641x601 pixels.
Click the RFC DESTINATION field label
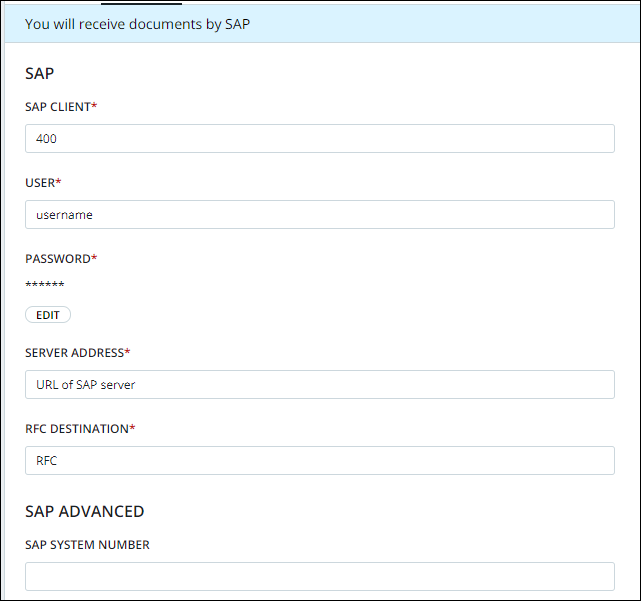pos(77,429)
